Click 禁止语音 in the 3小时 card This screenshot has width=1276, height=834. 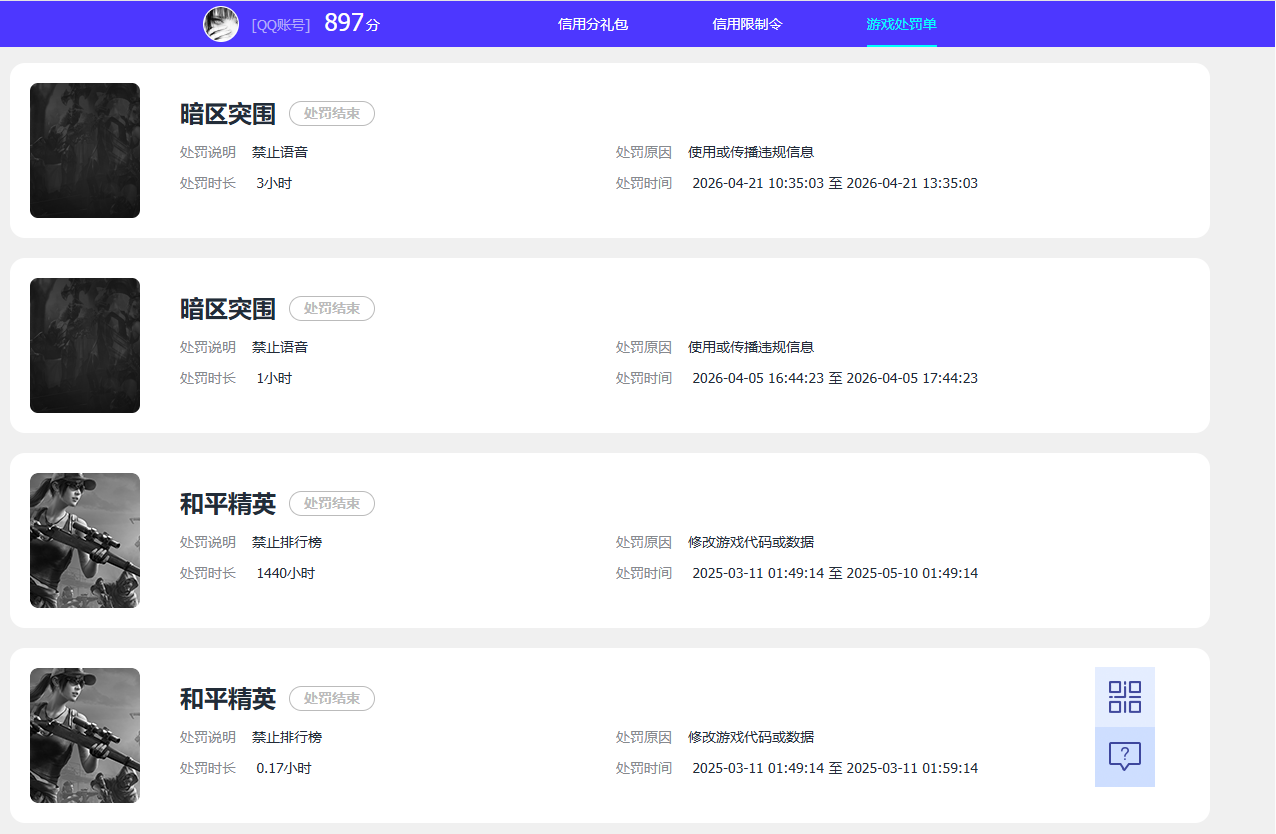(x=280, y=152)
